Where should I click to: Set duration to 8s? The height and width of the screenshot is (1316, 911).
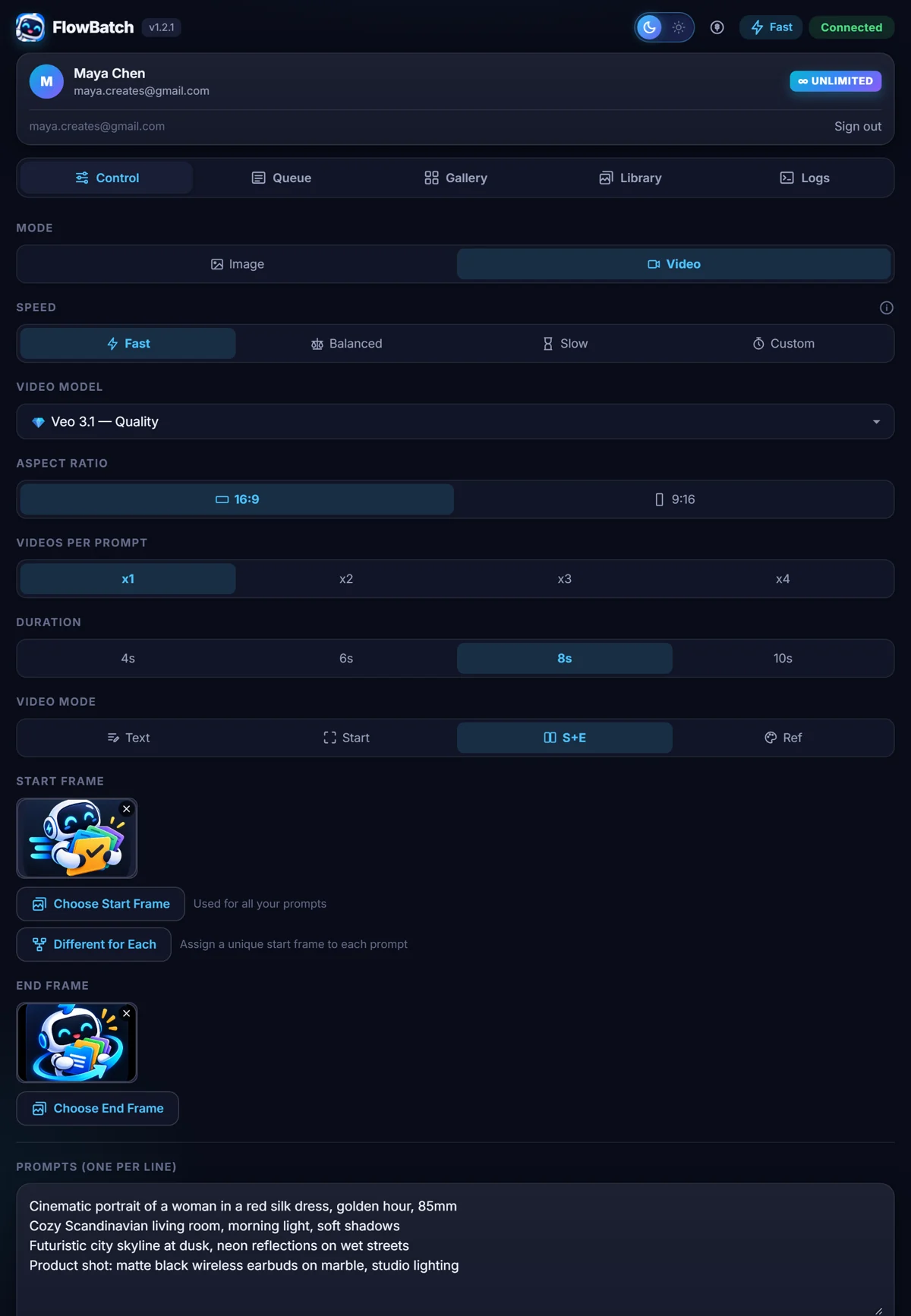point(565,659)
